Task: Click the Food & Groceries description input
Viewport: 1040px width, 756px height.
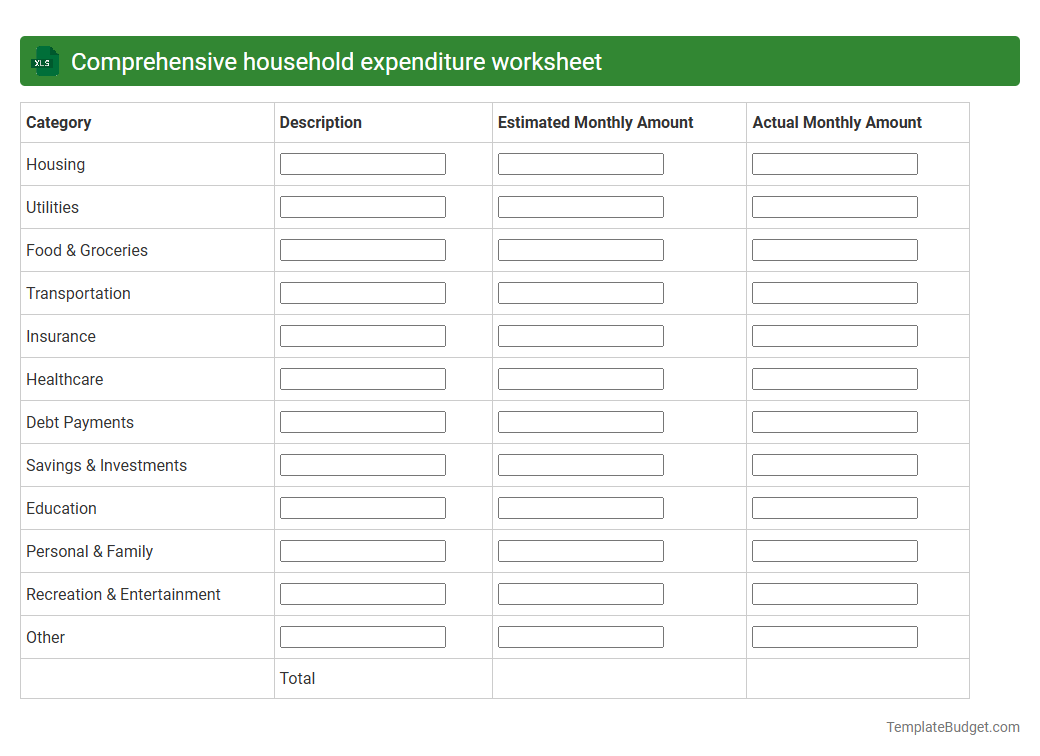Action: pyautogui.click(x=362, y=249)
